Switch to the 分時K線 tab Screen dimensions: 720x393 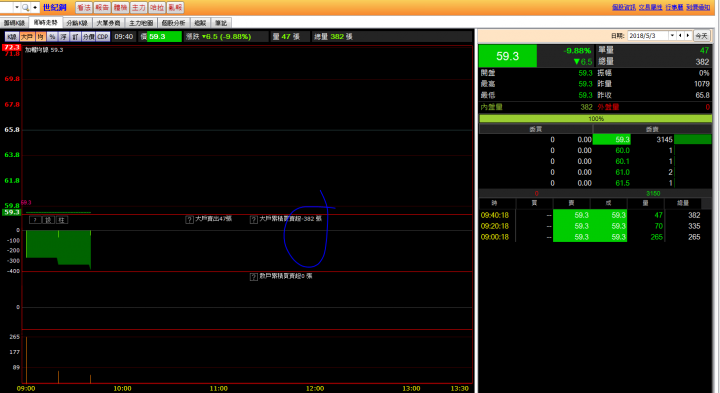pyautogui.click(x=77, y=23)
